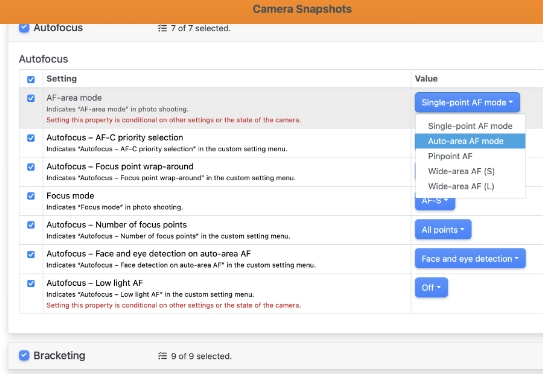Click the list icon beside '7 of 7 selected'
This screenshot has width=543, height=374.
pos(162,28)
